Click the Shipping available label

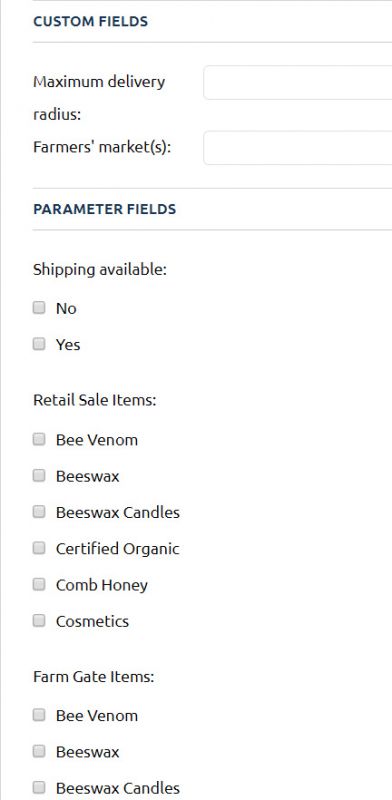(100, 270)
